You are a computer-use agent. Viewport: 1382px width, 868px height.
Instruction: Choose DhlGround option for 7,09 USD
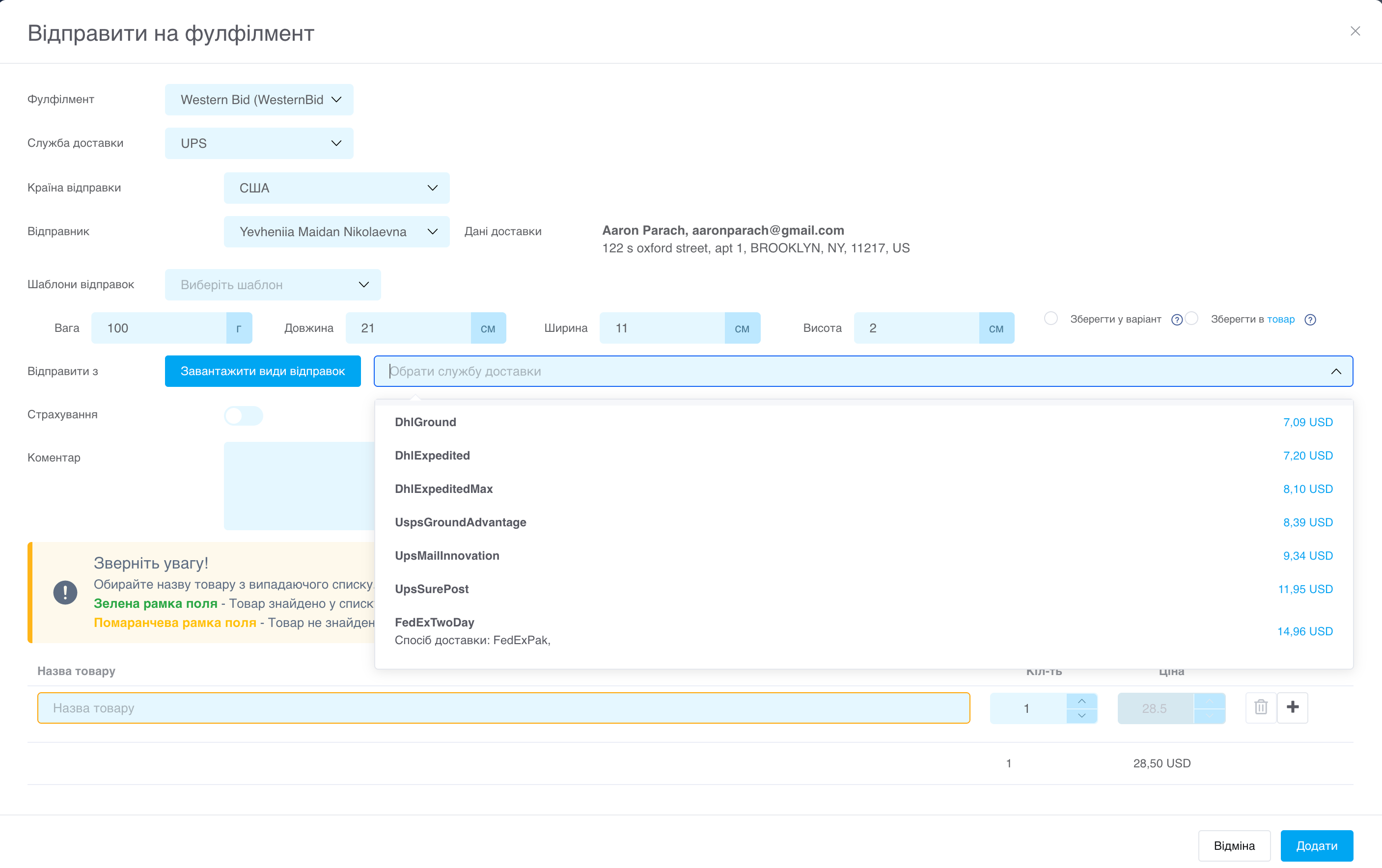[863, 422]
